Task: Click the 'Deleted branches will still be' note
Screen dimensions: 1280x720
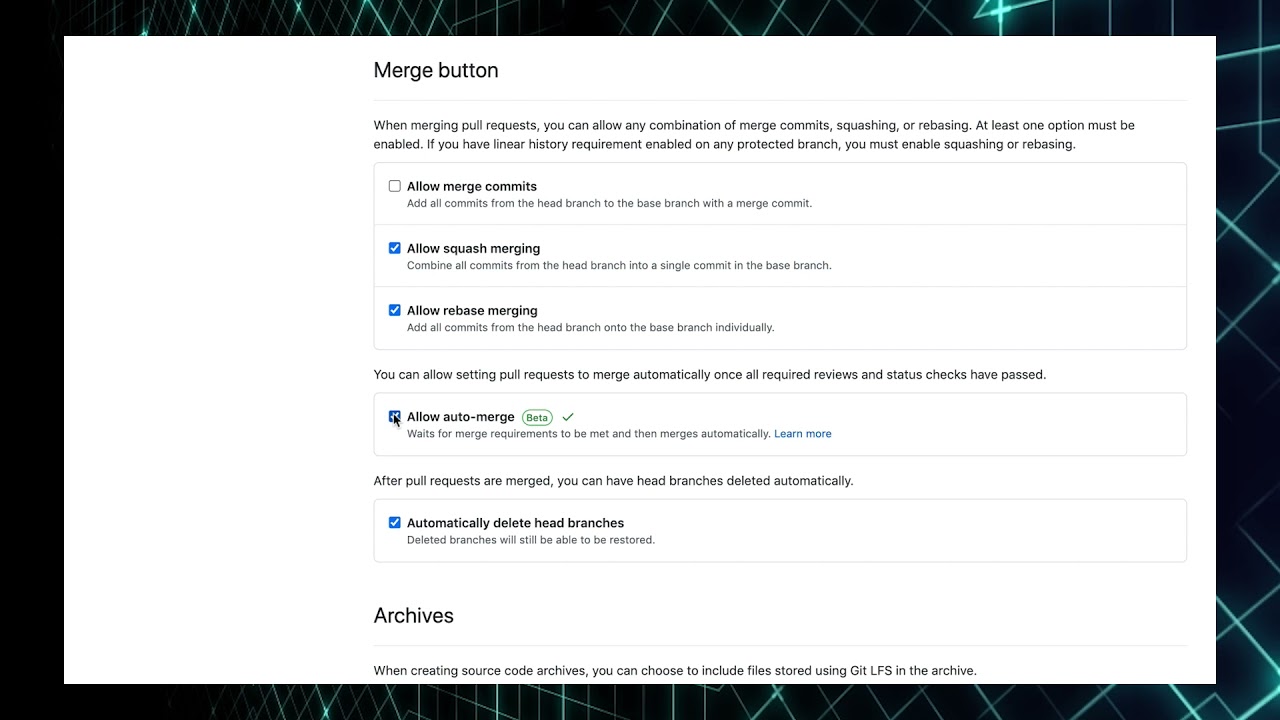Action: click(531, 540)
